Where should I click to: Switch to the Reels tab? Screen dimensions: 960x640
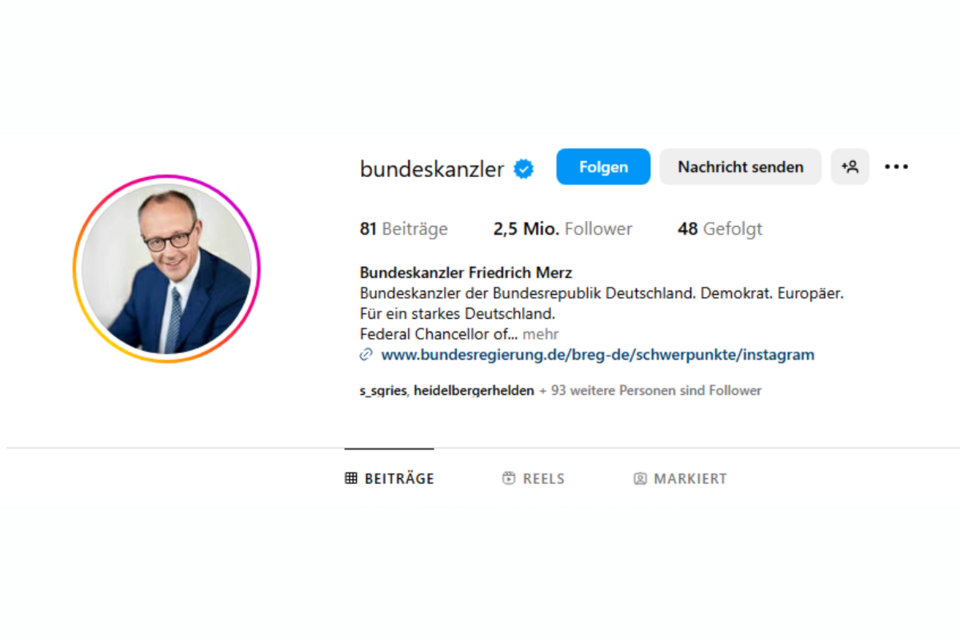pos(533,478)
